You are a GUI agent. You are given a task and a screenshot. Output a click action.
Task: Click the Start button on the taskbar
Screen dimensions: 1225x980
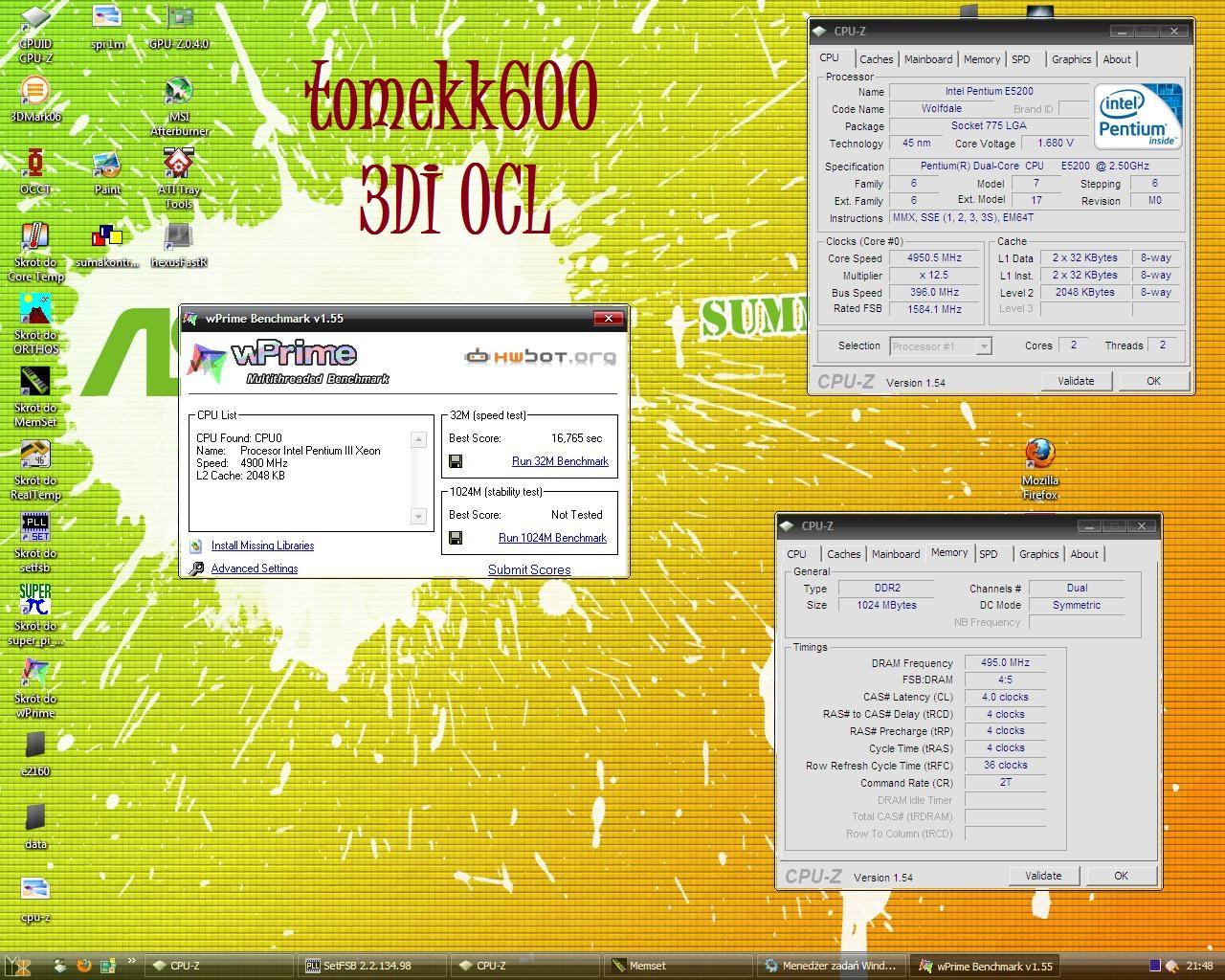point(16,966)
